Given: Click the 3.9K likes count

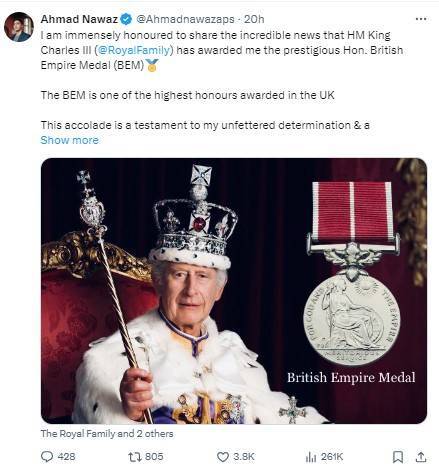Looking at the screenshot, I should [x=244, y=457].
